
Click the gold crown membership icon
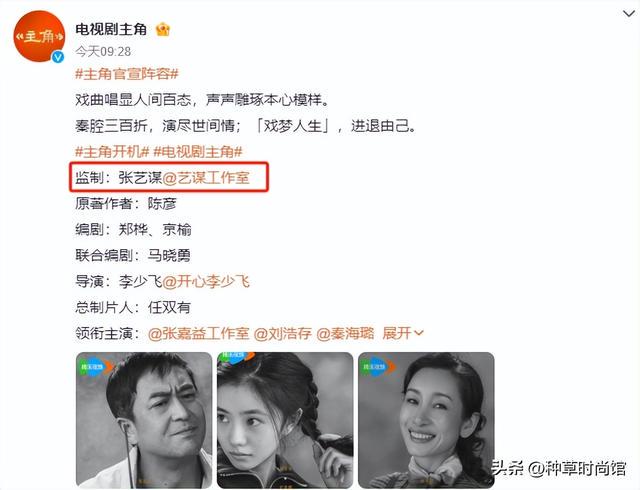click(x=163, y=29)
